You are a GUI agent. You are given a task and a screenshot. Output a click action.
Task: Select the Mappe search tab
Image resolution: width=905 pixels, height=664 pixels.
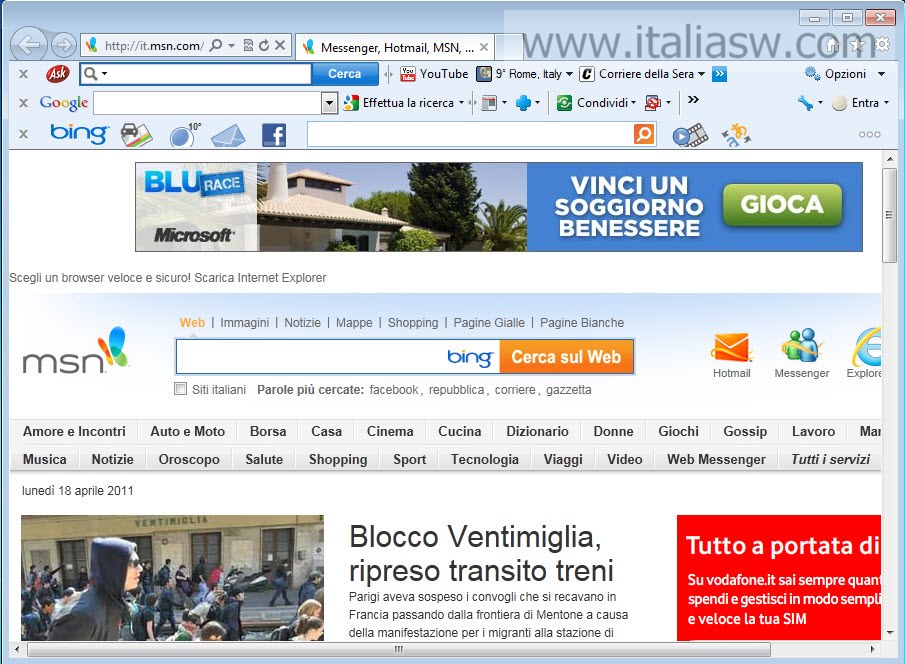(x=354, y=323)
